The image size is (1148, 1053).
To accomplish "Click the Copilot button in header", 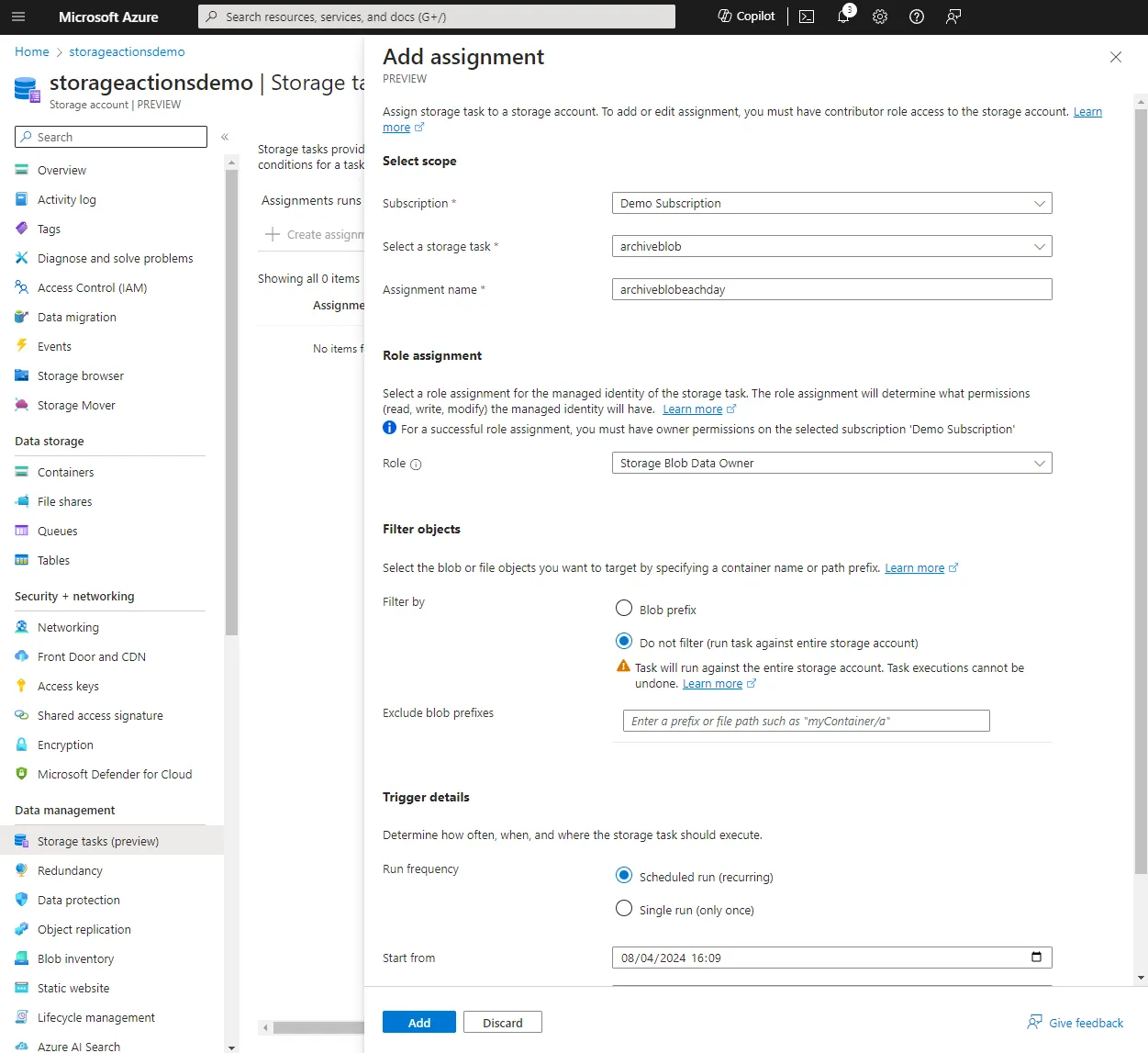I will (746, 17).
